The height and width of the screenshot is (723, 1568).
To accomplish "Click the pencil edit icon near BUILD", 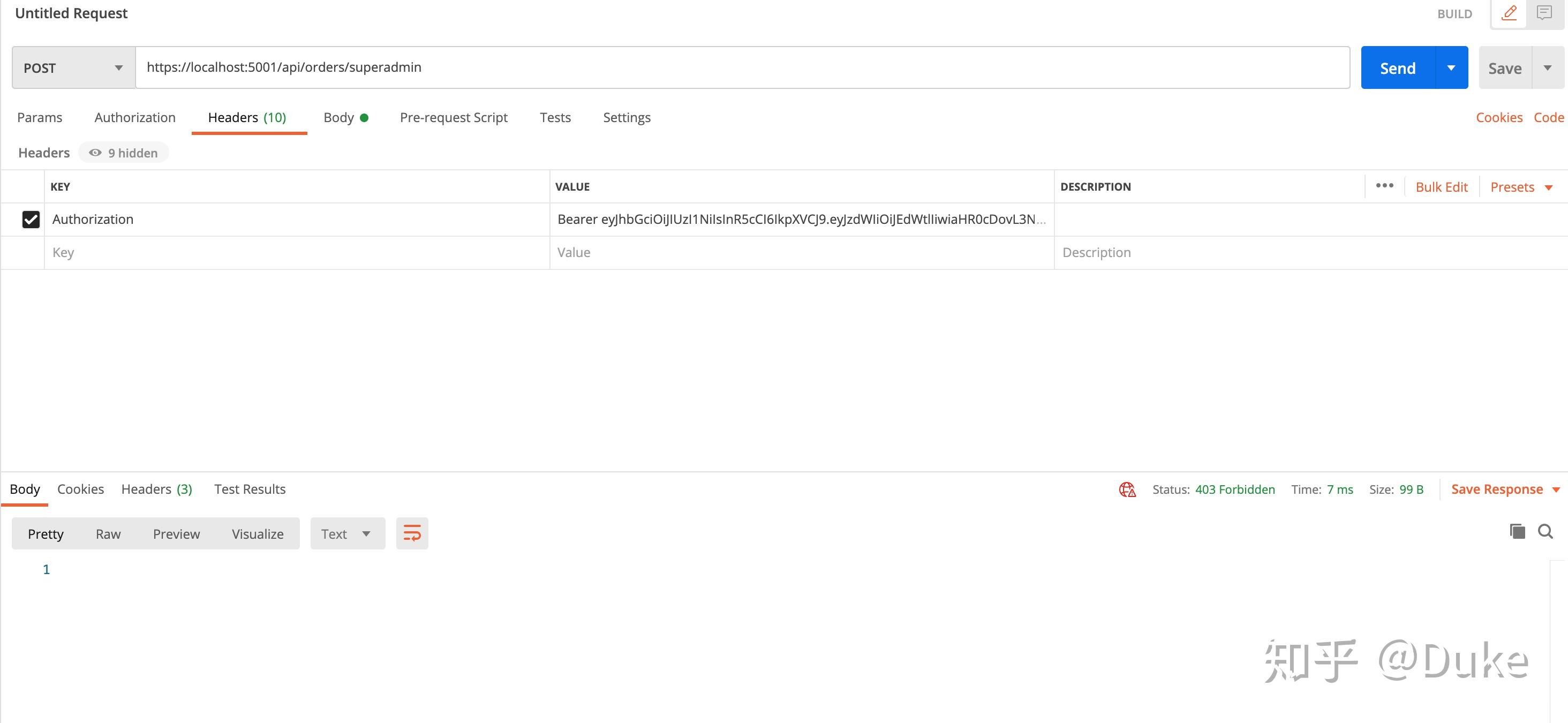I will tap(1509, 13).
